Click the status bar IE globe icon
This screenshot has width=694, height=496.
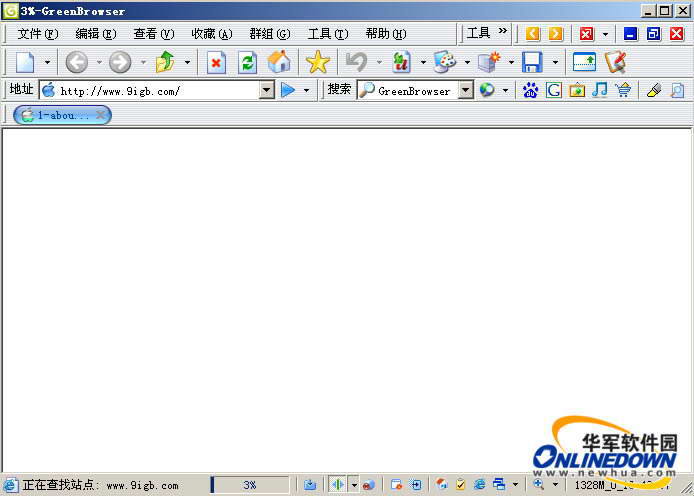click(x=479, y=484)
